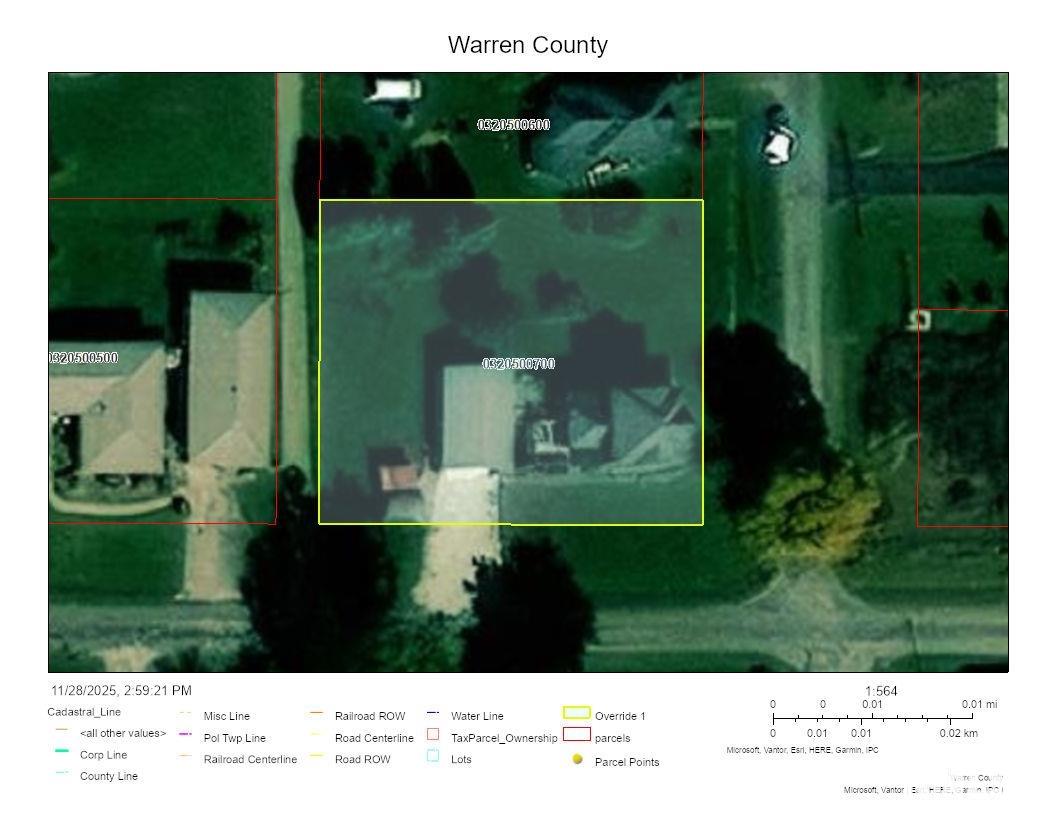This screenshot has height=816, width=1056.
Task: Select parcel label 0320500700 on map
Action: pos(518,364)
